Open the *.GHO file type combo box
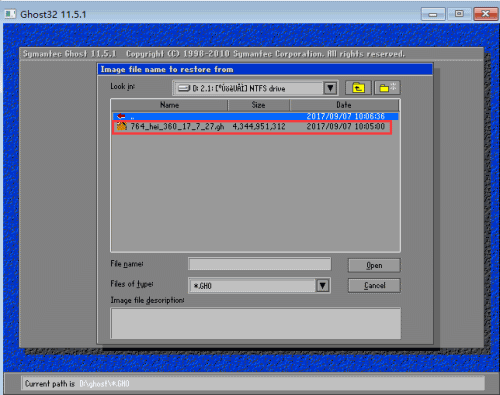 coord(259,286)
